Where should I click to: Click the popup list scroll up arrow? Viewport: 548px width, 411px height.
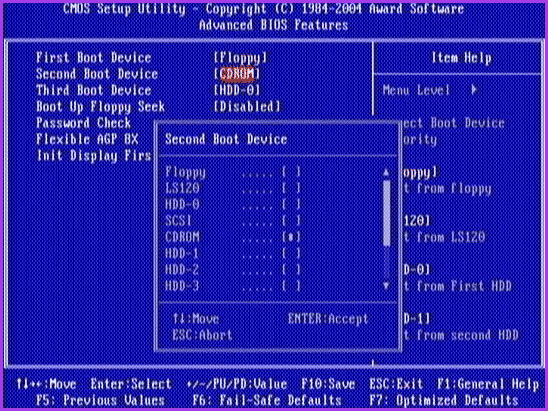tap(386, 172)
